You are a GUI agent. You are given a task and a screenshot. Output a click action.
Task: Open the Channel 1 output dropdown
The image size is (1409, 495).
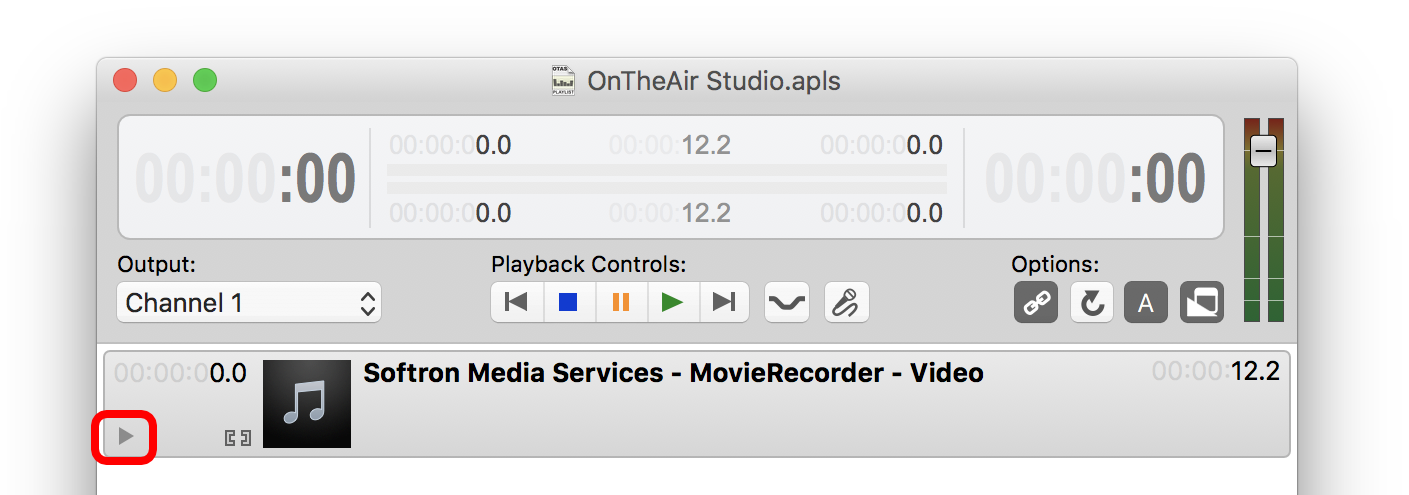[x=249, y=303]
